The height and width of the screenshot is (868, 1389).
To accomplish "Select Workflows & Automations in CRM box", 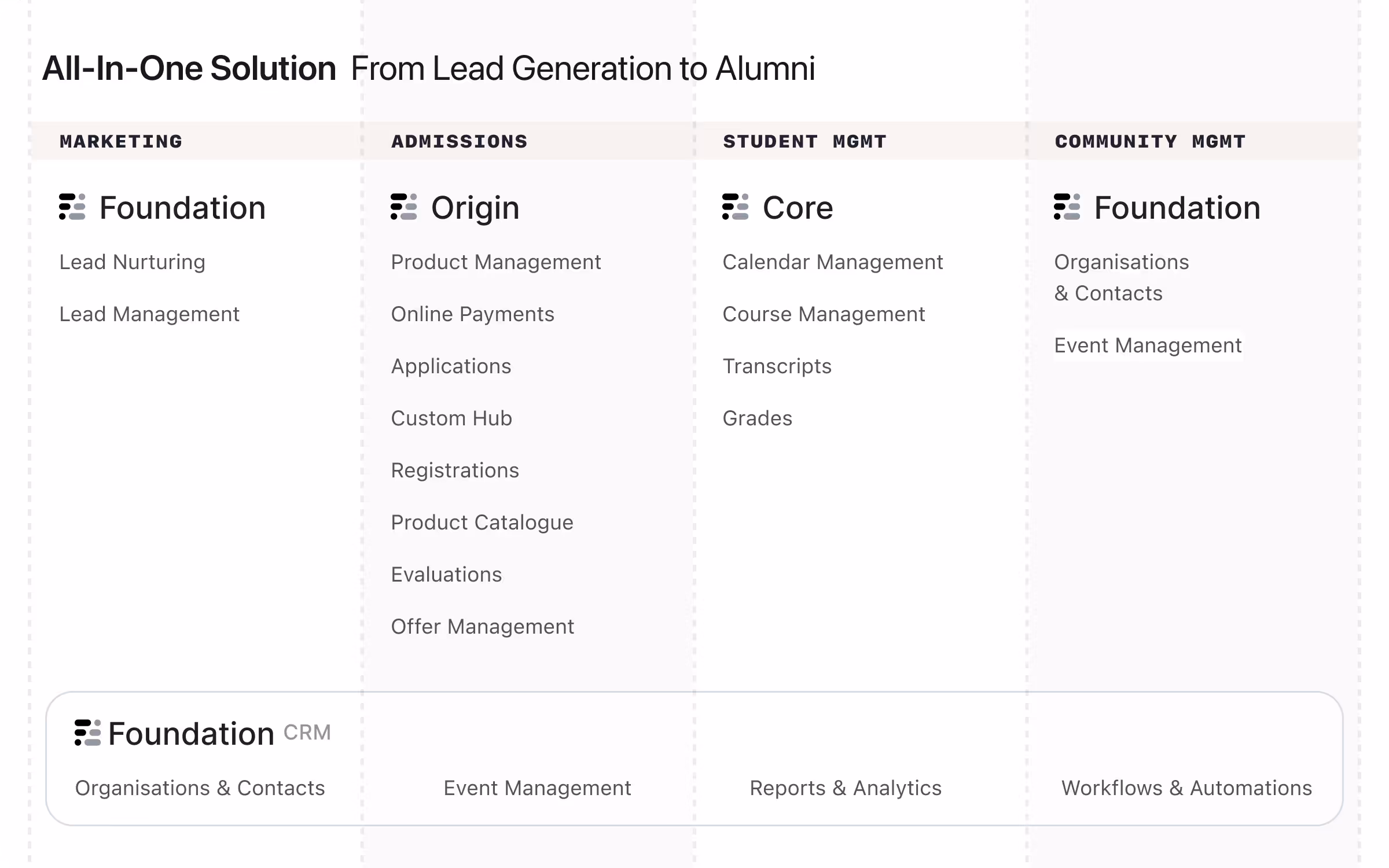I will pos(1186,788).
